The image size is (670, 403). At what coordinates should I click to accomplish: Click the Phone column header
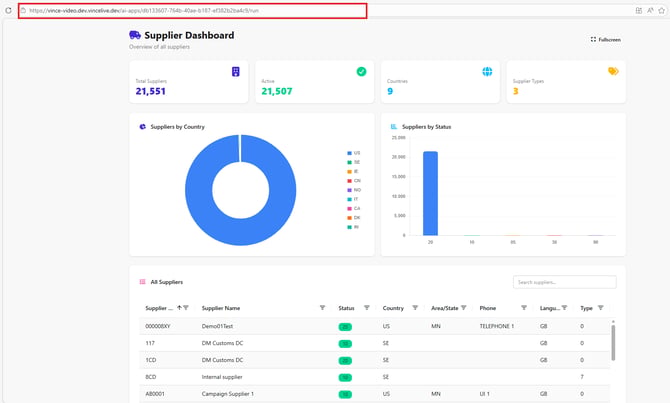click(488, 308)
